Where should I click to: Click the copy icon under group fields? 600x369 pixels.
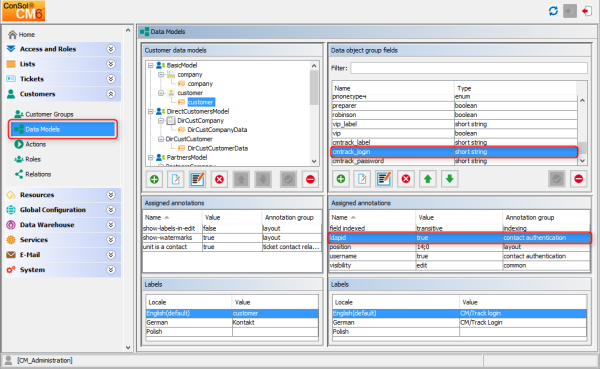pyautogui.click(x=362, y=179)
